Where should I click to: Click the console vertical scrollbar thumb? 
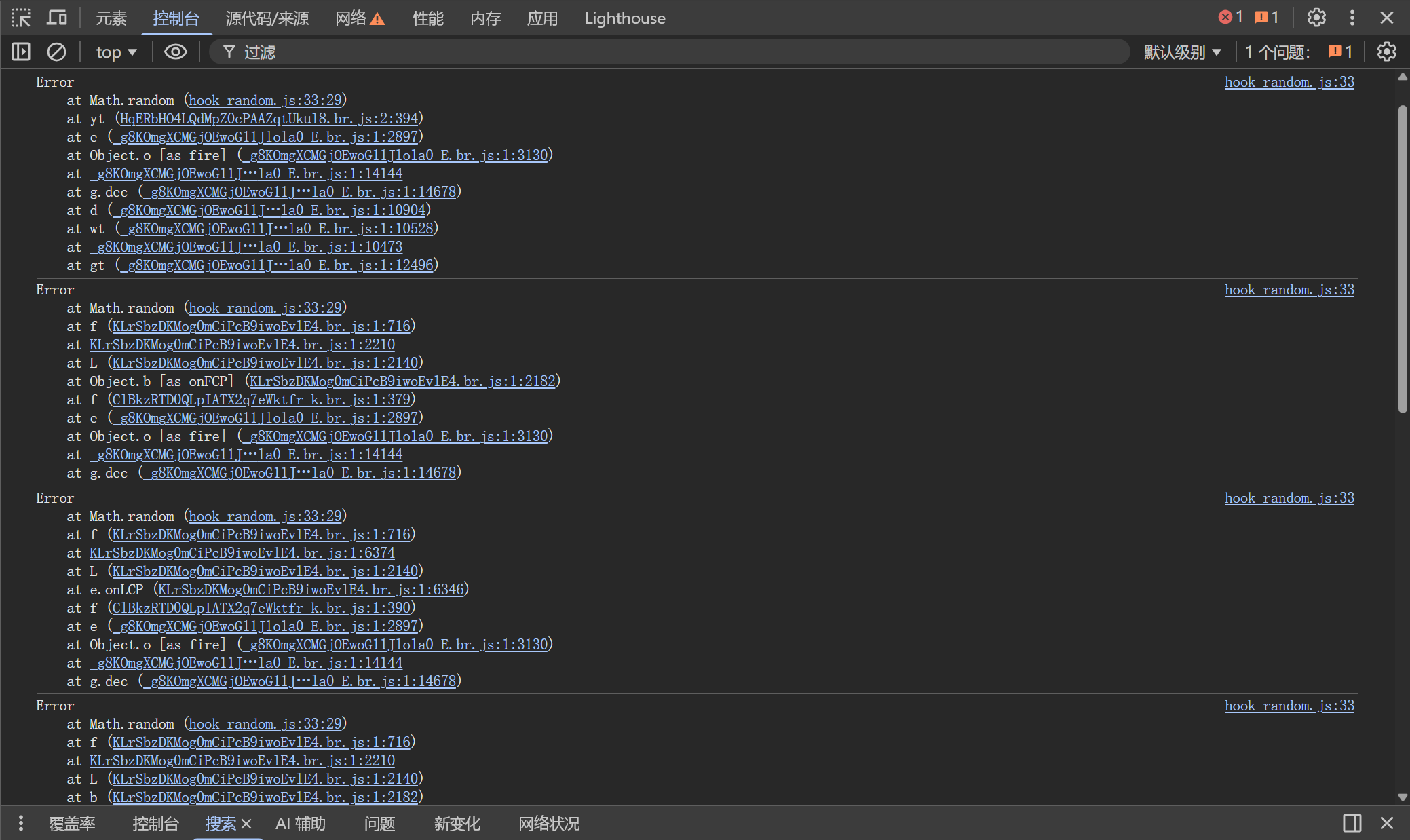click(x=1403, y=258)
